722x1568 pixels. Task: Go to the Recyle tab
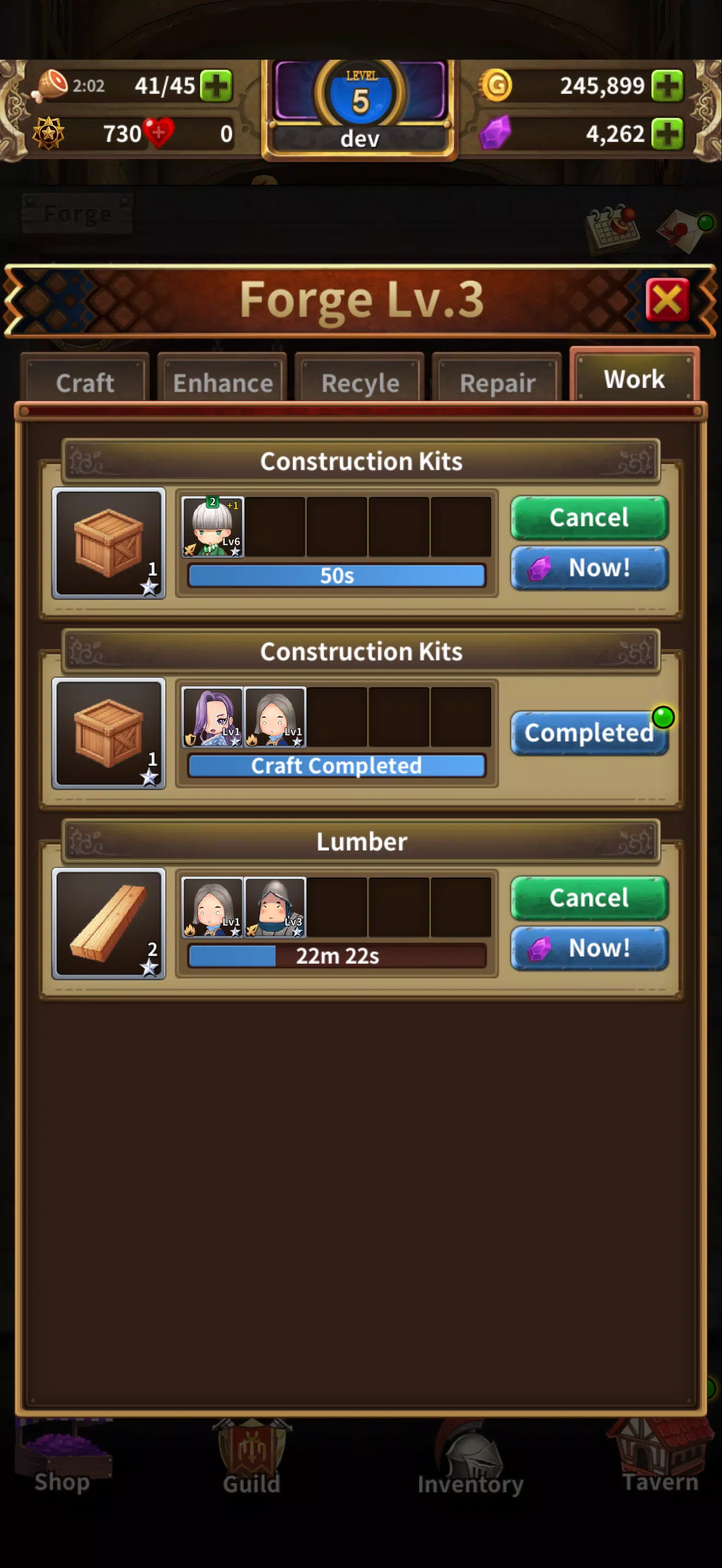(360, 382)
